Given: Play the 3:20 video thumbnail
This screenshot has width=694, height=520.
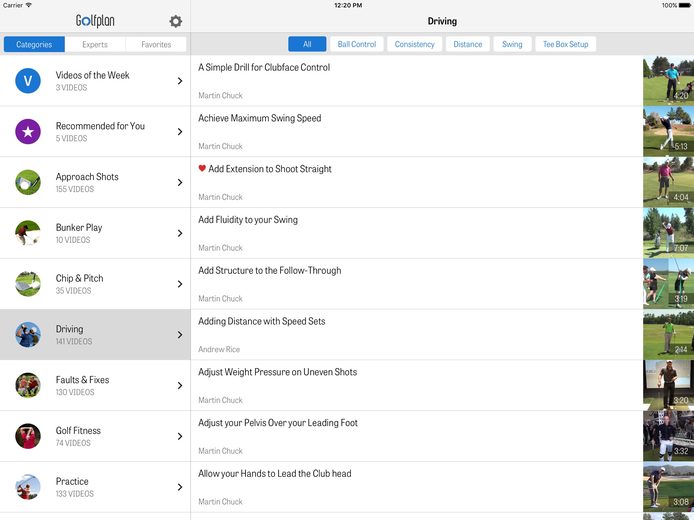Looking at the screenshot, I should pos(668,385).
